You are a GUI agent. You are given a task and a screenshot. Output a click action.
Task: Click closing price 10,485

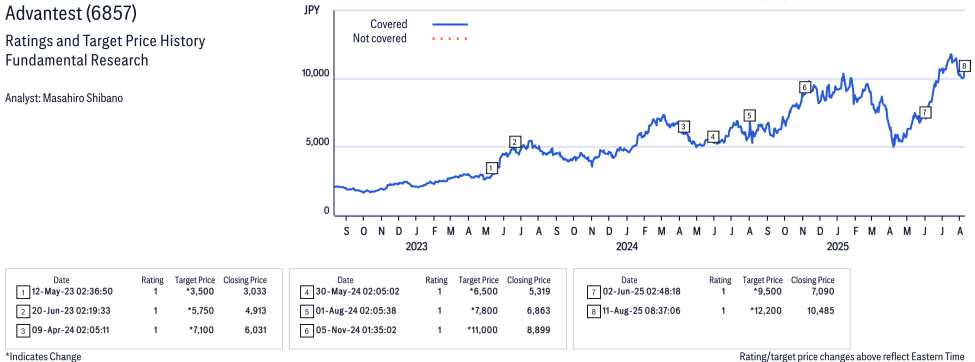[821, 310]
